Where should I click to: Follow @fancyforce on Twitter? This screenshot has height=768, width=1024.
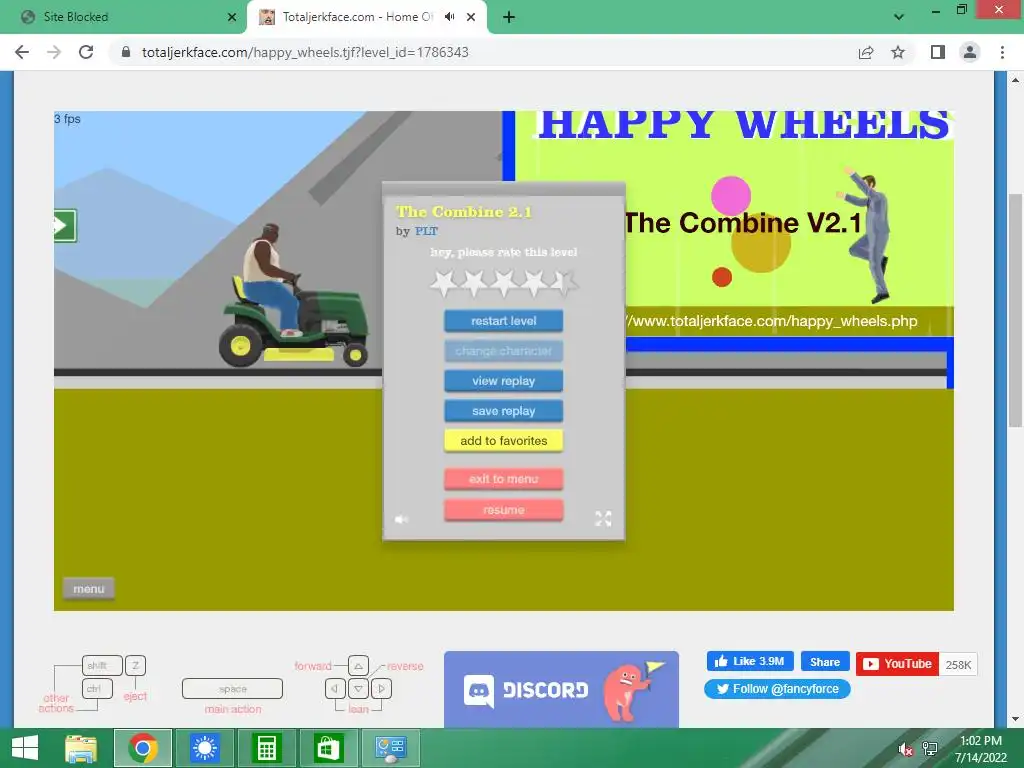[x=777, y=689]
